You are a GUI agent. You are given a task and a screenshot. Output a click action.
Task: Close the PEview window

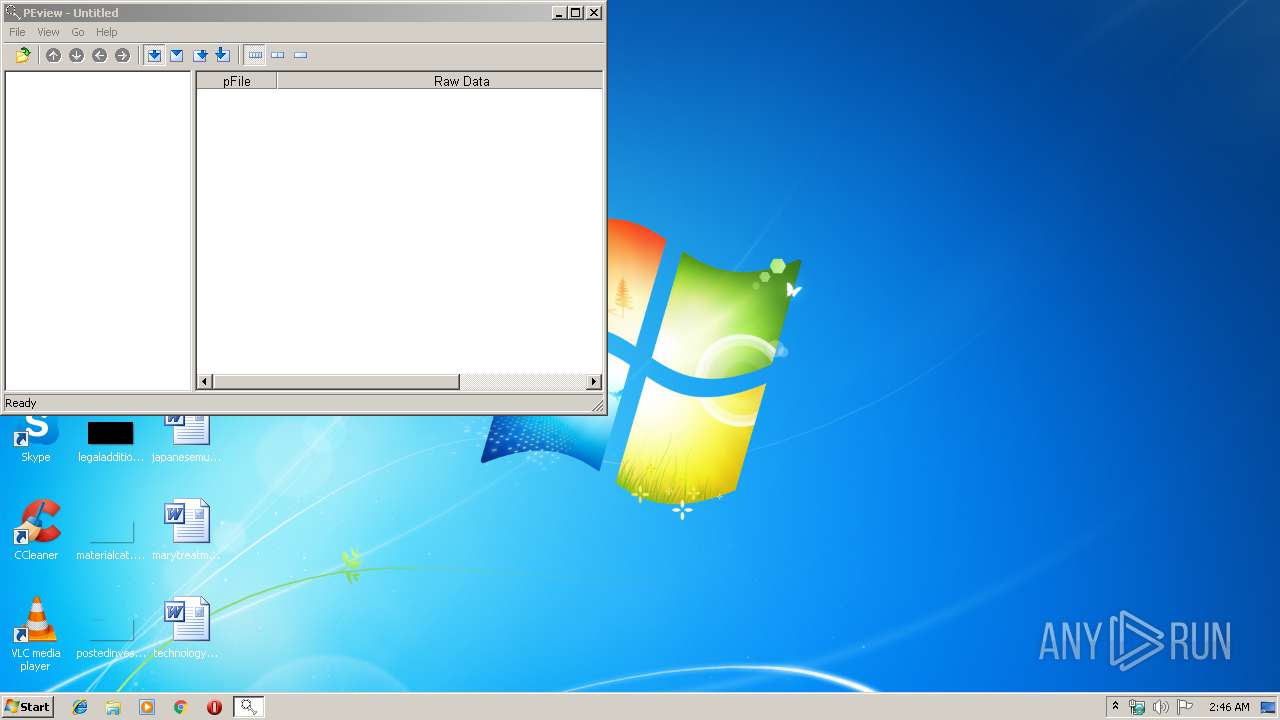click(x=594, y=13)
